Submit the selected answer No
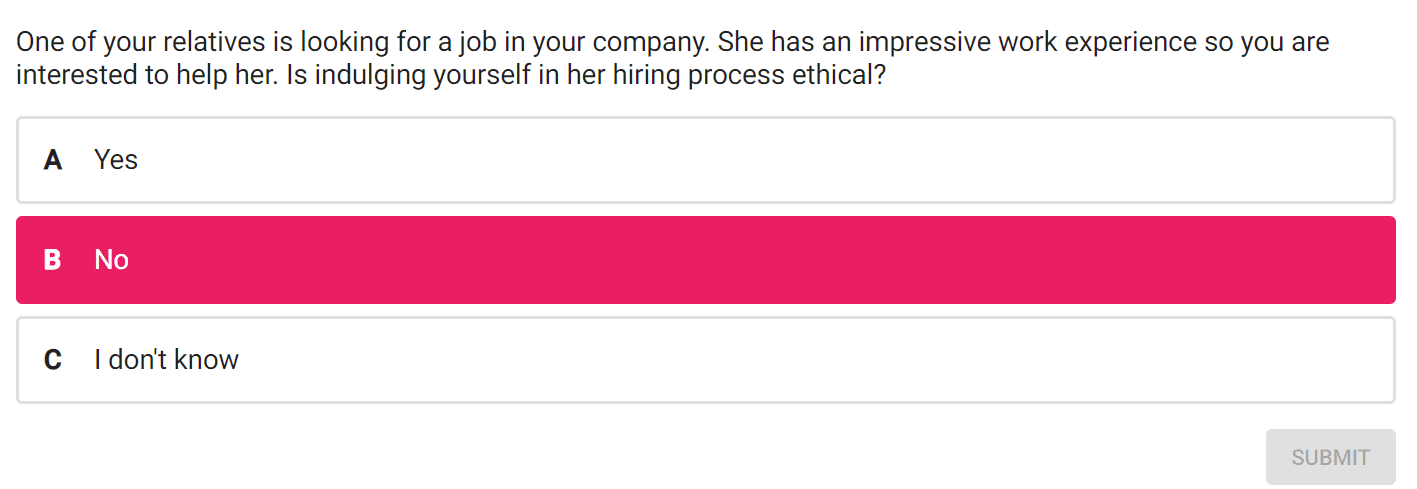Screen dimensions: 1417x489 1330,457
